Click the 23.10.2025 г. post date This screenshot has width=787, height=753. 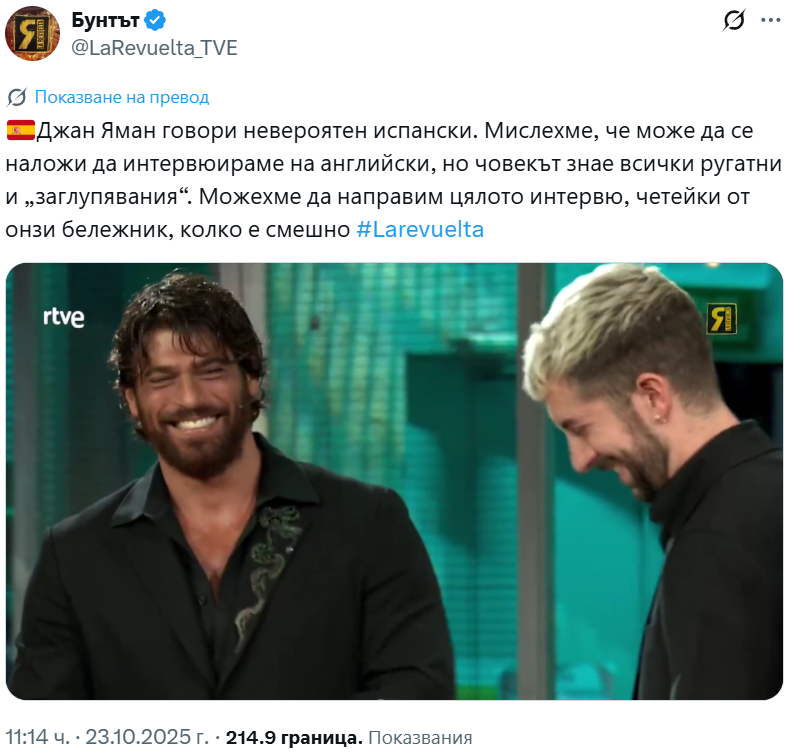(x=147, y=737)
